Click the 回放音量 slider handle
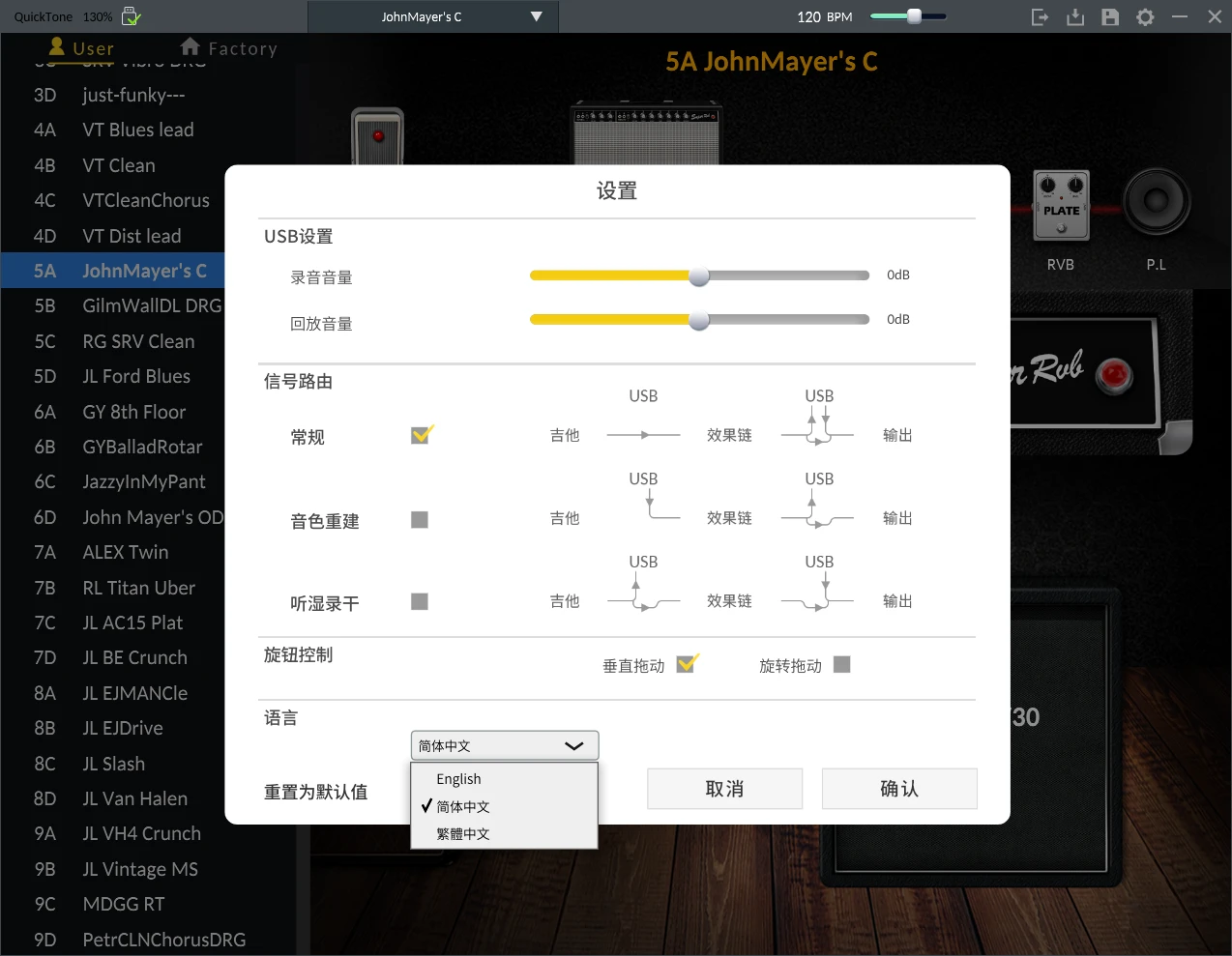 point(699,320)
